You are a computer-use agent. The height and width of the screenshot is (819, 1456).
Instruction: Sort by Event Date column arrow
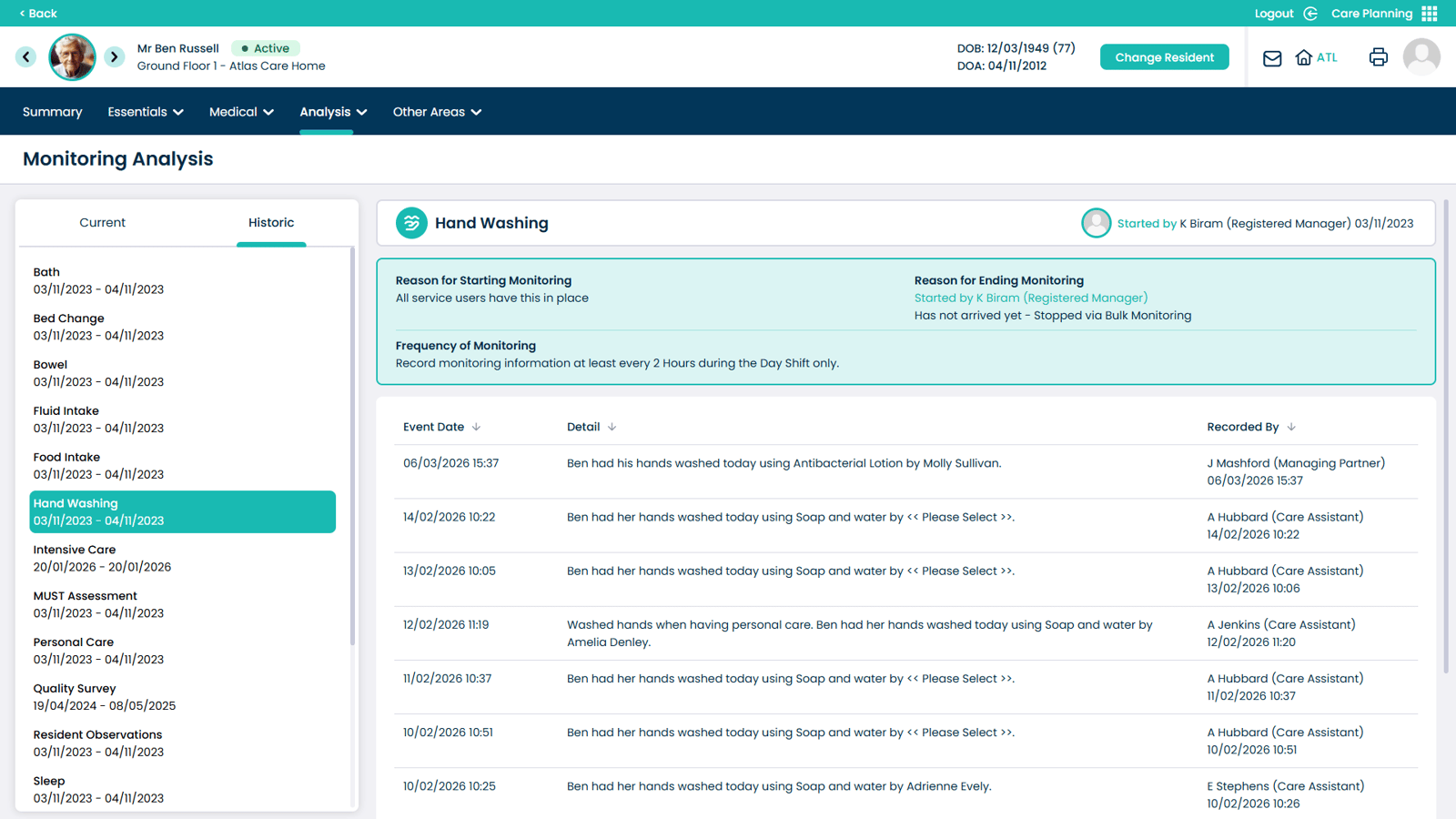pyautogui.click(x=476, y=427)
